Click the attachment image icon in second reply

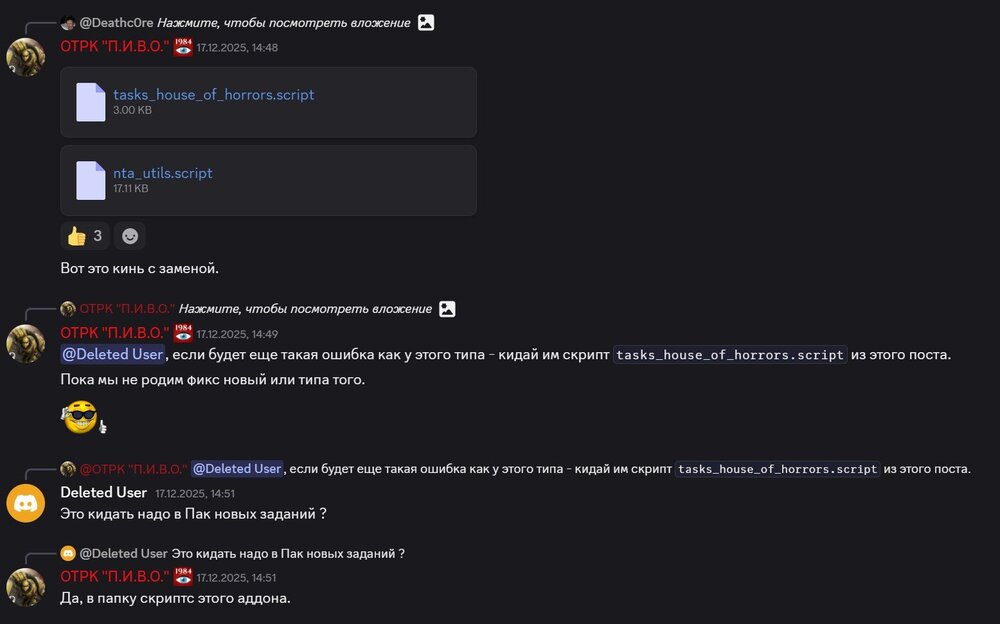click(447, 309)
